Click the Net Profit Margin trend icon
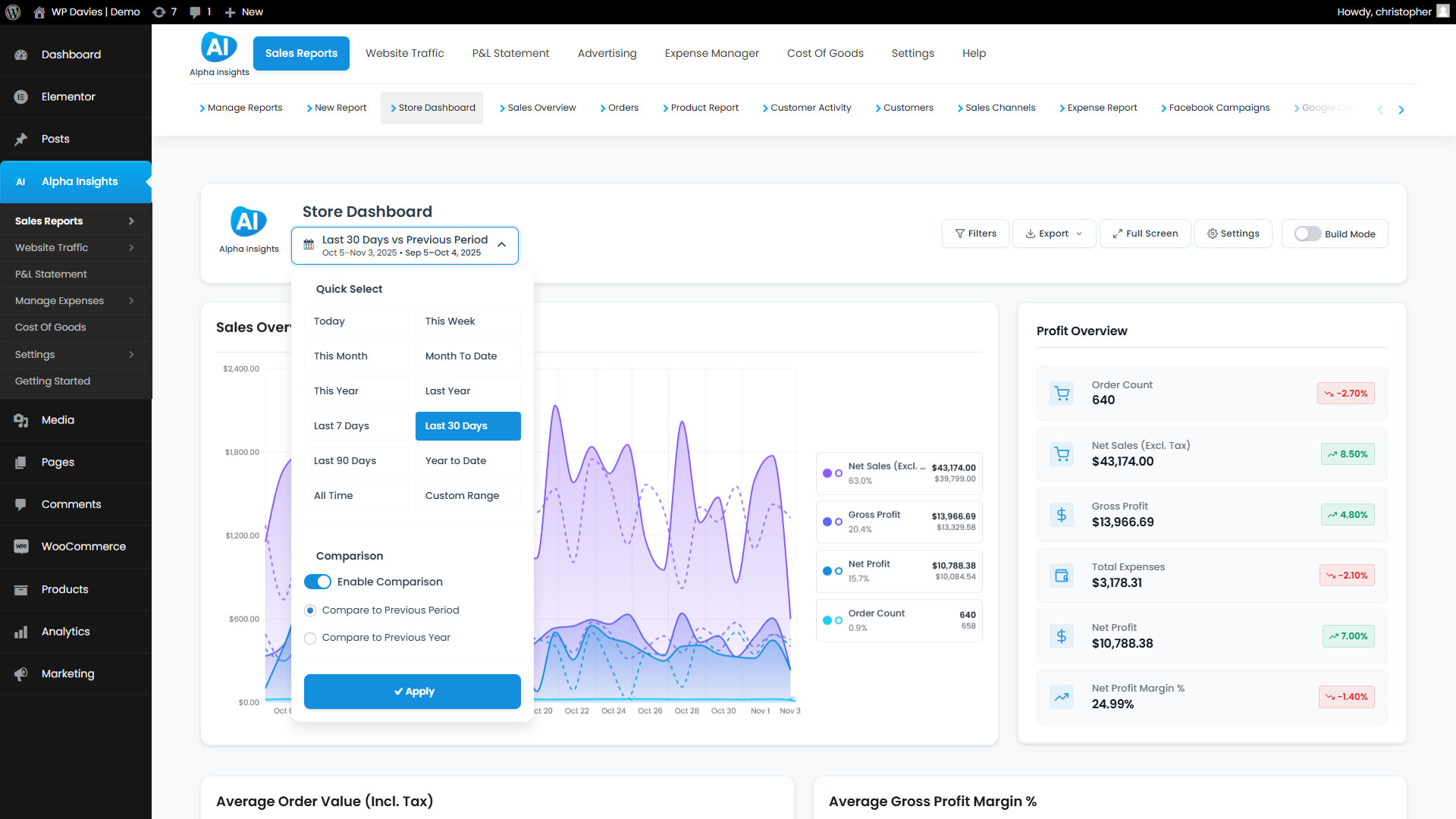Image resolution: width=1456 pixels, height=819 pixels. (1062, 697)
